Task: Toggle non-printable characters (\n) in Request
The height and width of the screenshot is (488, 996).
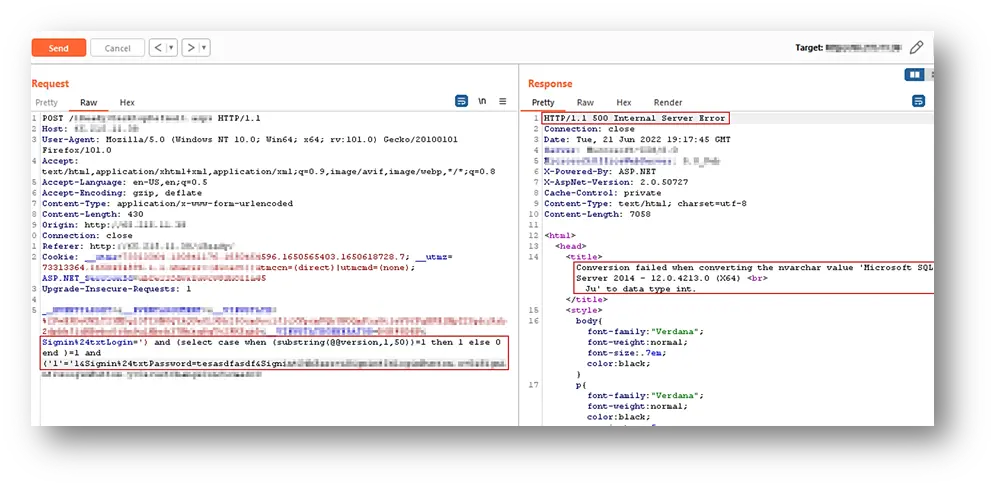Action: coord(482,102)
